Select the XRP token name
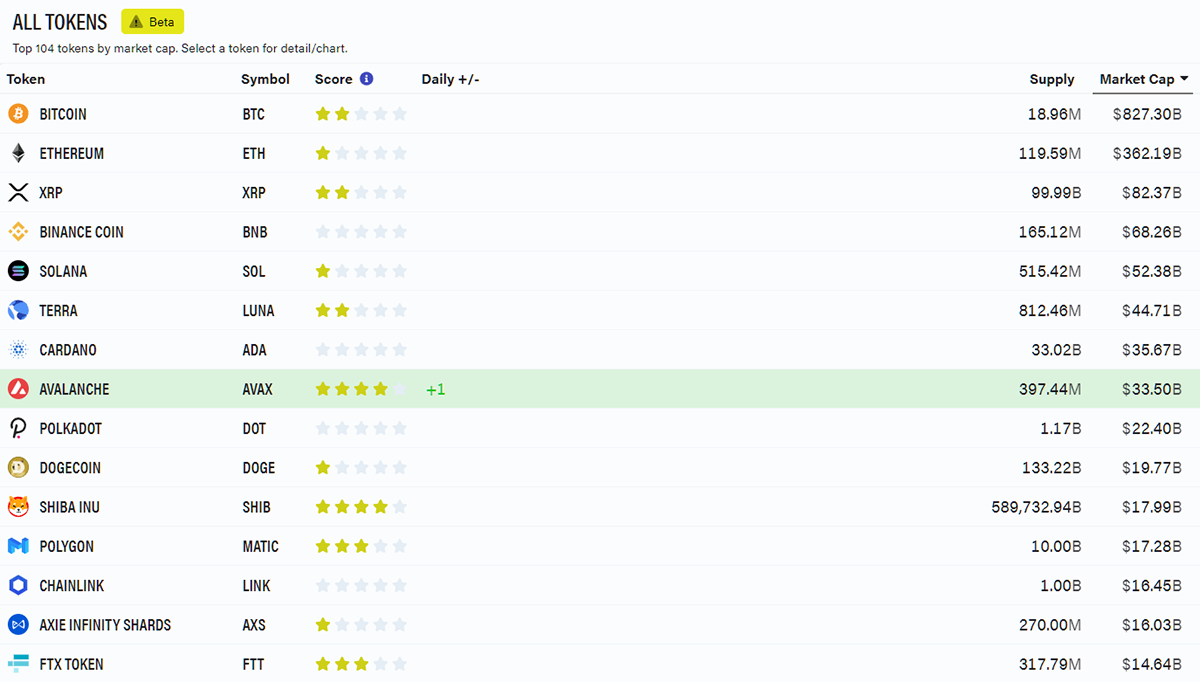The width and height of the screenshot is (1200, 682). point(51,193)
